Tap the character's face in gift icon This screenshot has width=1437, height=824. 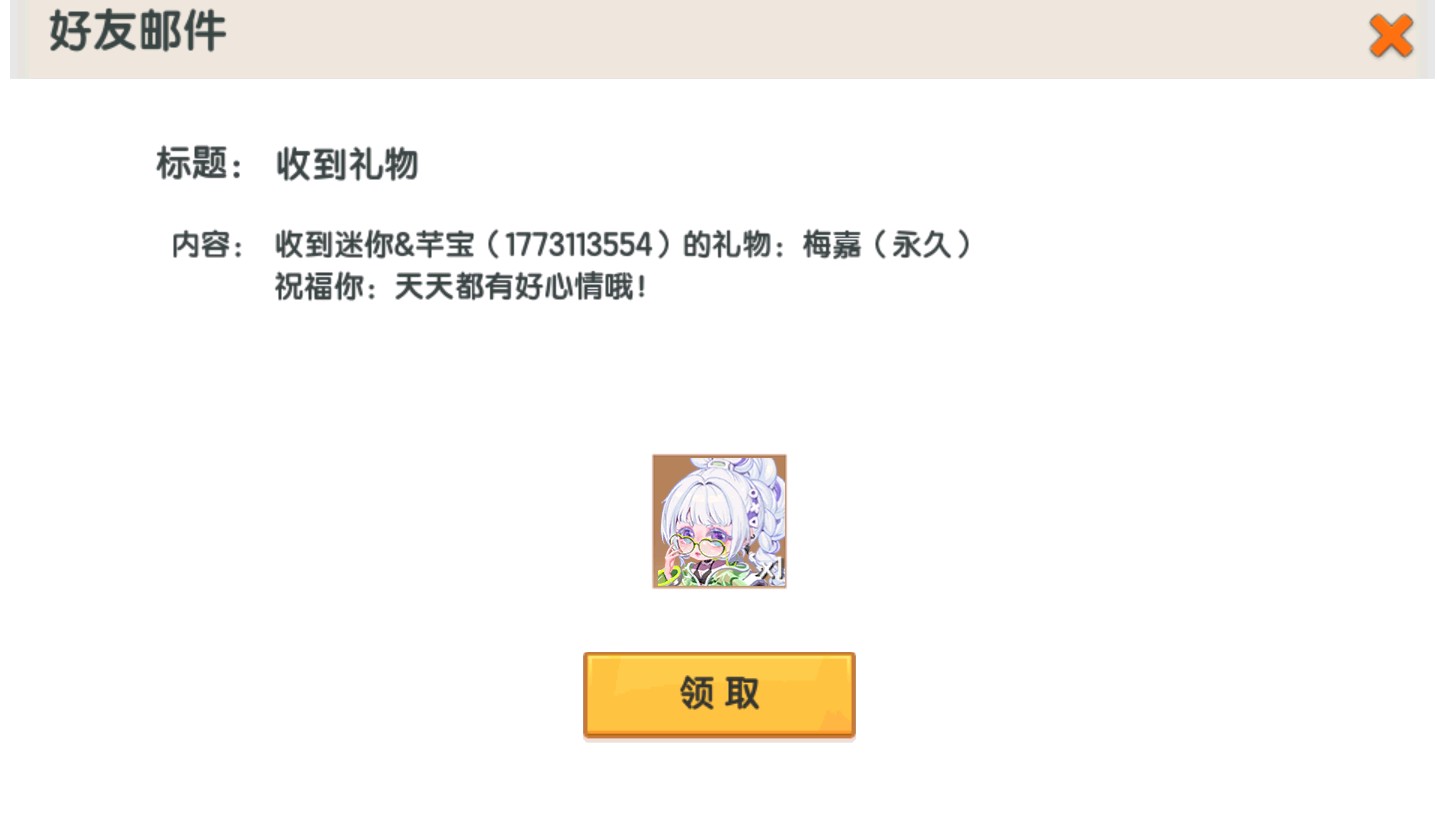[x=700, y=538]
